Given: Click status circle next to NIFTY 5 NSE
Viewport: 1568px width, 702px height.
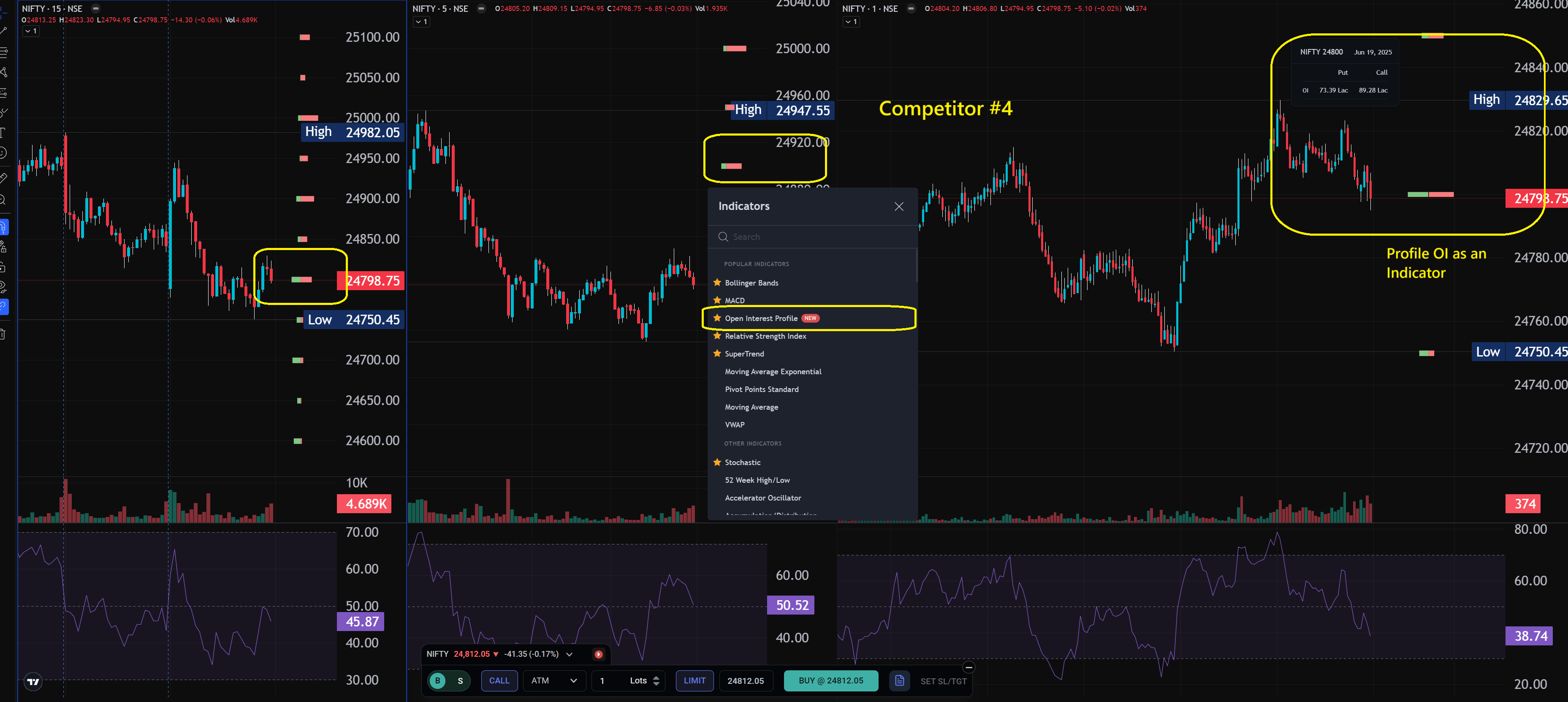Looking at the screenshot, I should 481,8.
